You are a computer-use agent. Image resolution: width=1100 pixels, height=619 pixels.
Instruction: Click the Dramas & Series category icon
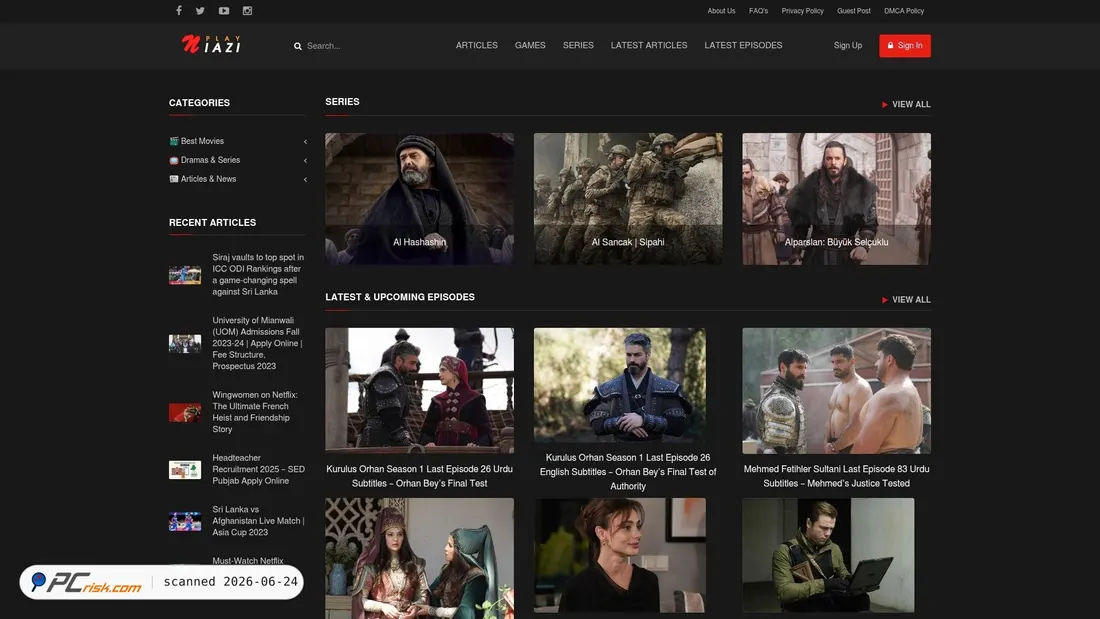tap(174, 160)
